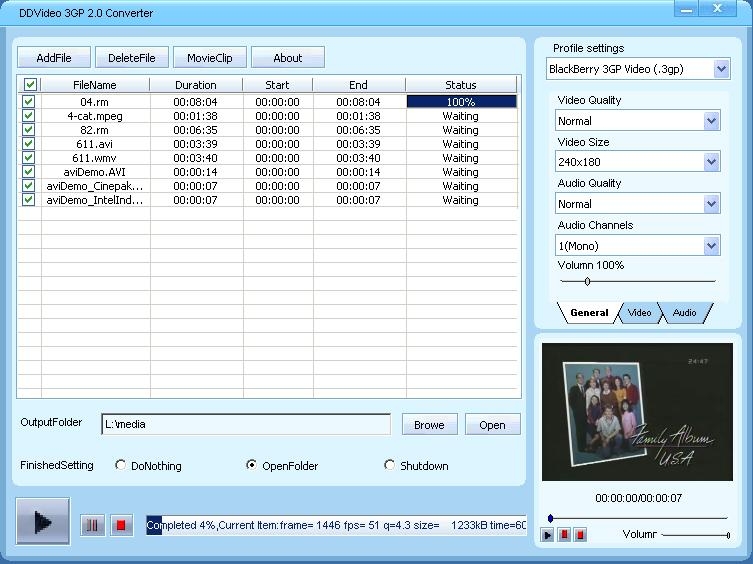Select the Shutdown radio option
Viewport: 753px width, 564px height.
390,465
